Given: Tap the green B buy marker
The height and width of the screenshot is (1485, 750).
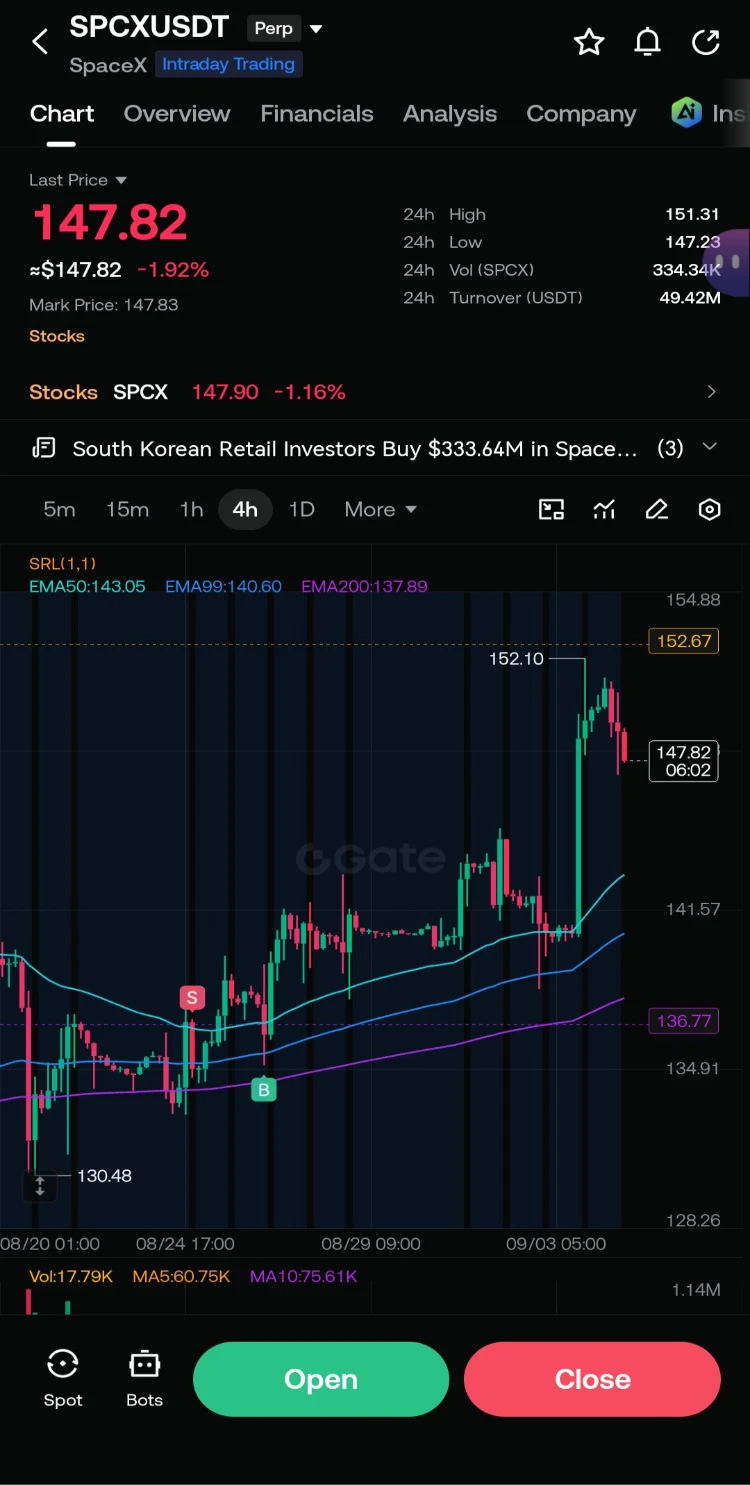Looking at the screenshot, I should 264,1090.
